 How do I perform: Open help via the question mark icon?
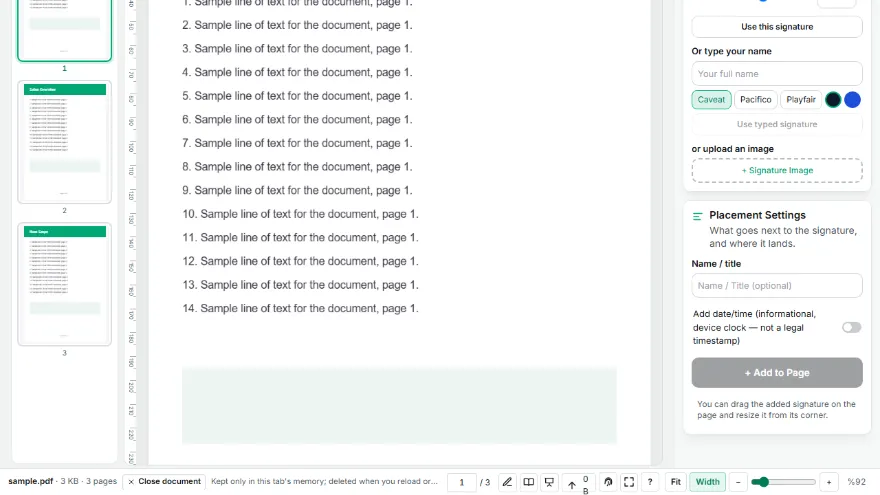tap(650, 482)
